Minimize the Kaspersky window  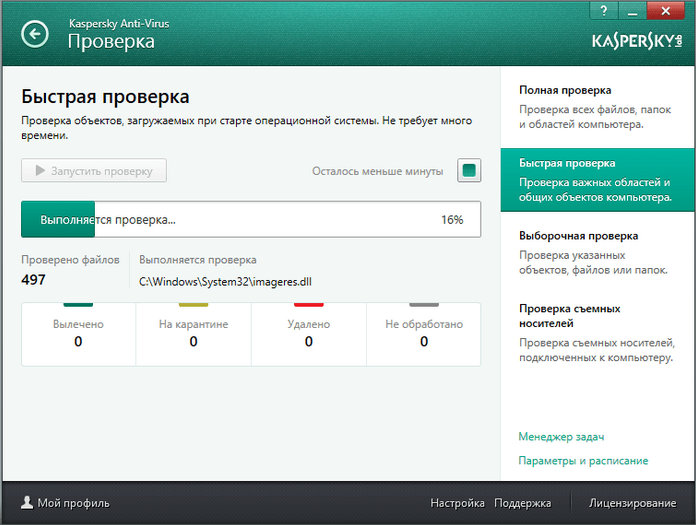633,11
